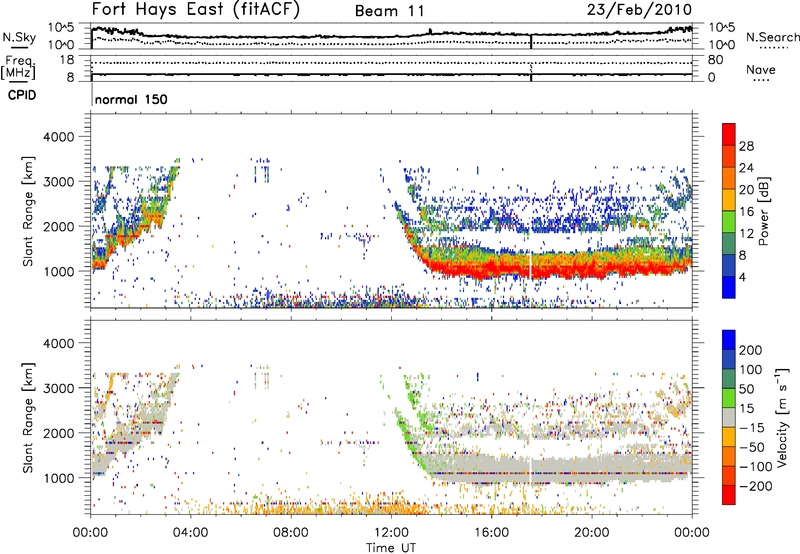The width and height of the screenshot is (800, 554).
Task: Click the '16:00' time tick label
Action: (x=491, y=533)
